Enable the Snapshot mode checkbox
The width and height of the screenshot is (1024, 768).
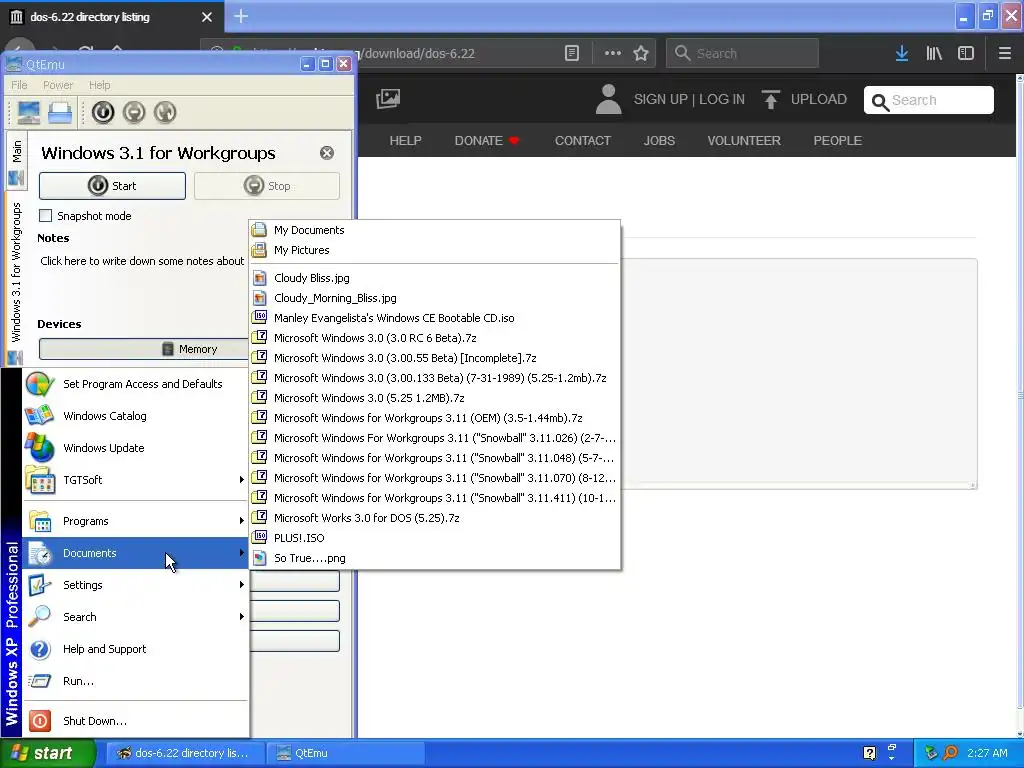click(x=46, y=216)
